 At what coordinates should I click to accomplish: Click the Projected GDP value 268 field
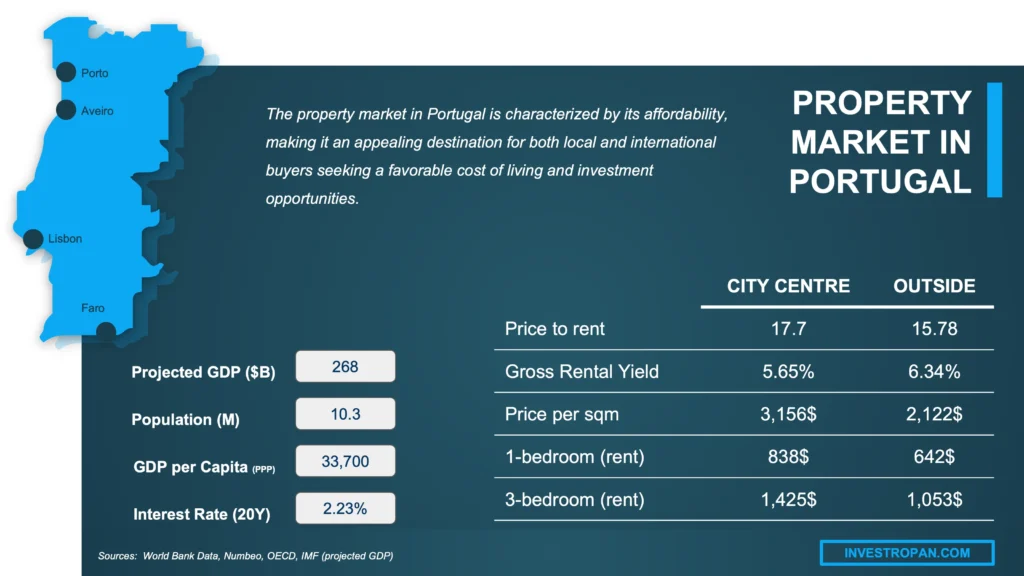(x=345, y=367)
